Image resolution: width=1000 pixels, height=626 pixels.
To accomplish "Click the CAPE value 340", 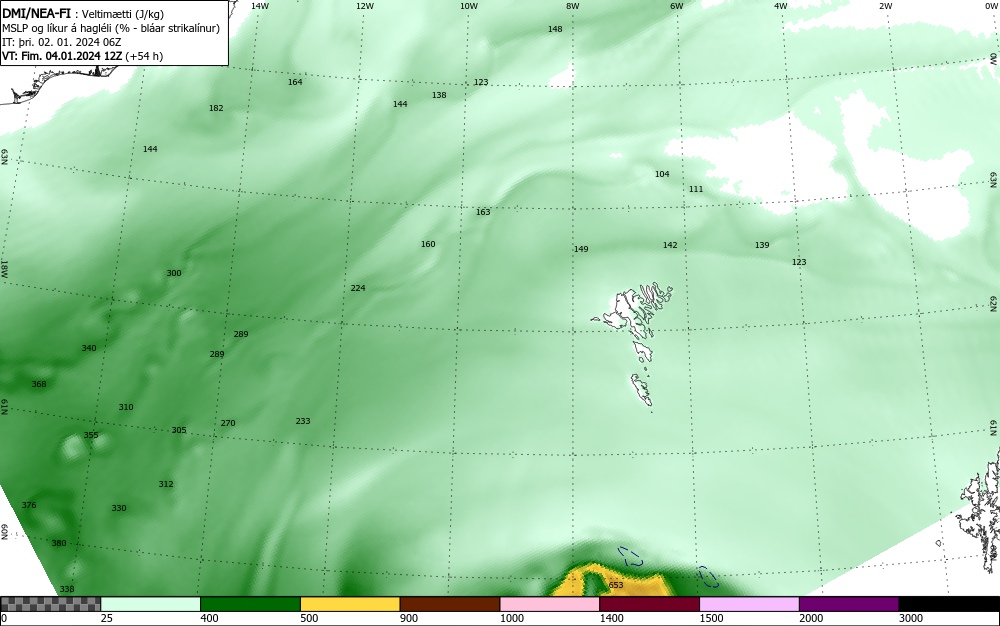I will coord(89,348).
